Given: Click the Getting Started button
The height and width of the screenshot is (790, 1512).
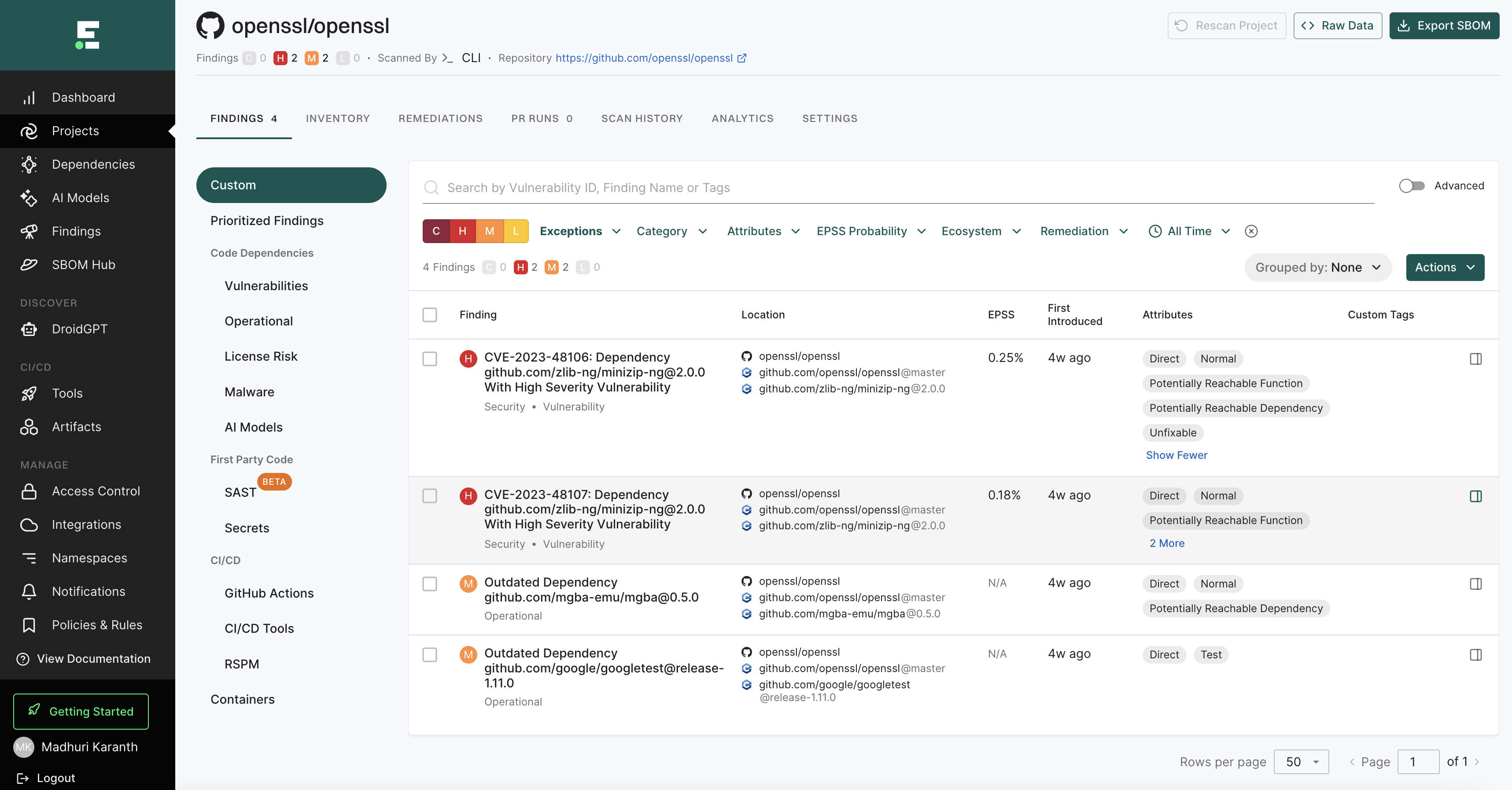Looking at the screenshot, I should [x=81, y=711].
